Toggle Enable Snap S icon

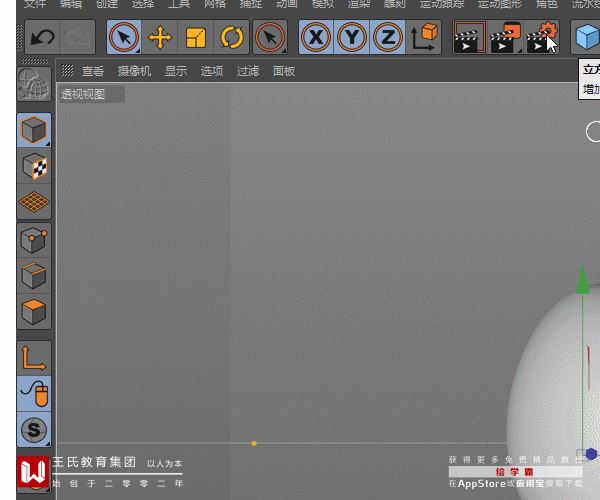click(34, 429)
